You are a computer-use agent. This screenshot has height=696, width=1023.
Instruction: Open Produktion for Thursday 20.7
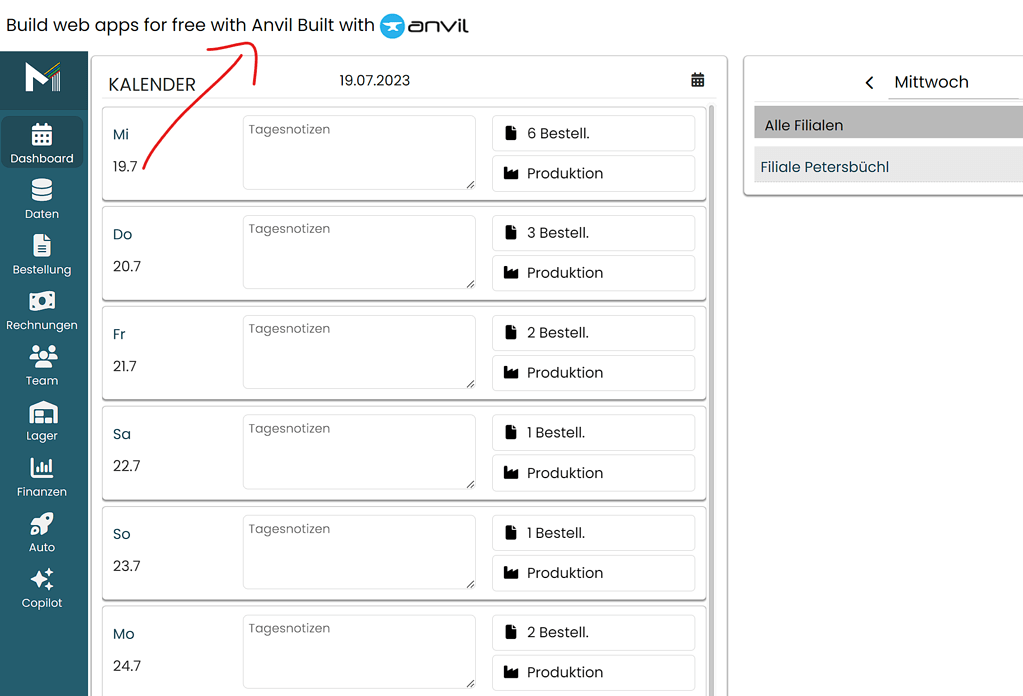pyautogui.click(x=593, y=272)
